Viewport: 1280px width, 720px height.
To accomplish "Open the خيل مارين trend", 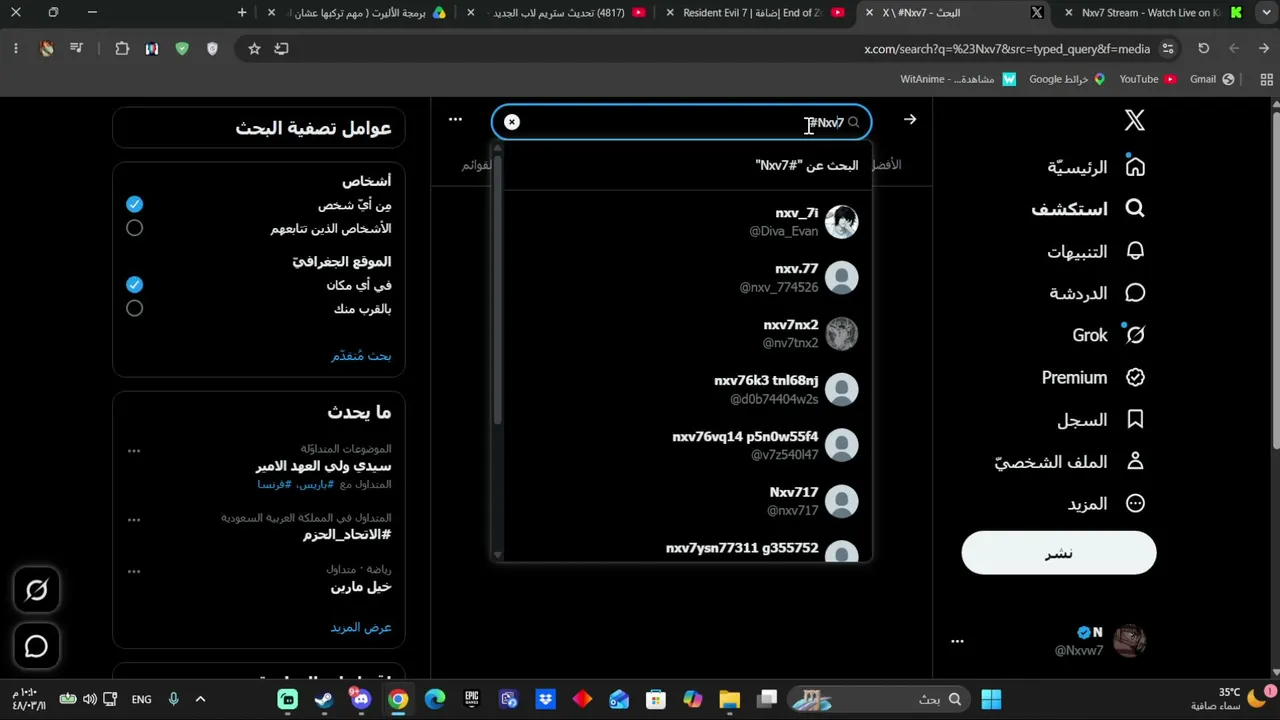I will [x=361, y=586].
